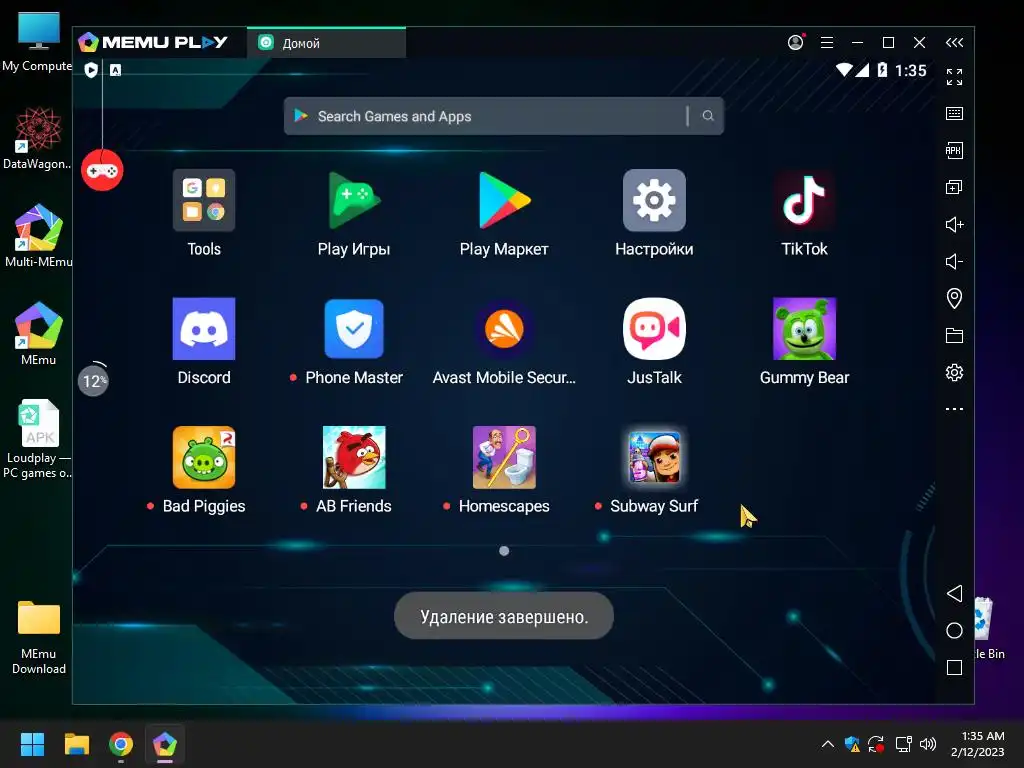The height and width of the screenshot is (768, 1024).
Task: Open shared folder sidebar icon
Action: (954, 336)
